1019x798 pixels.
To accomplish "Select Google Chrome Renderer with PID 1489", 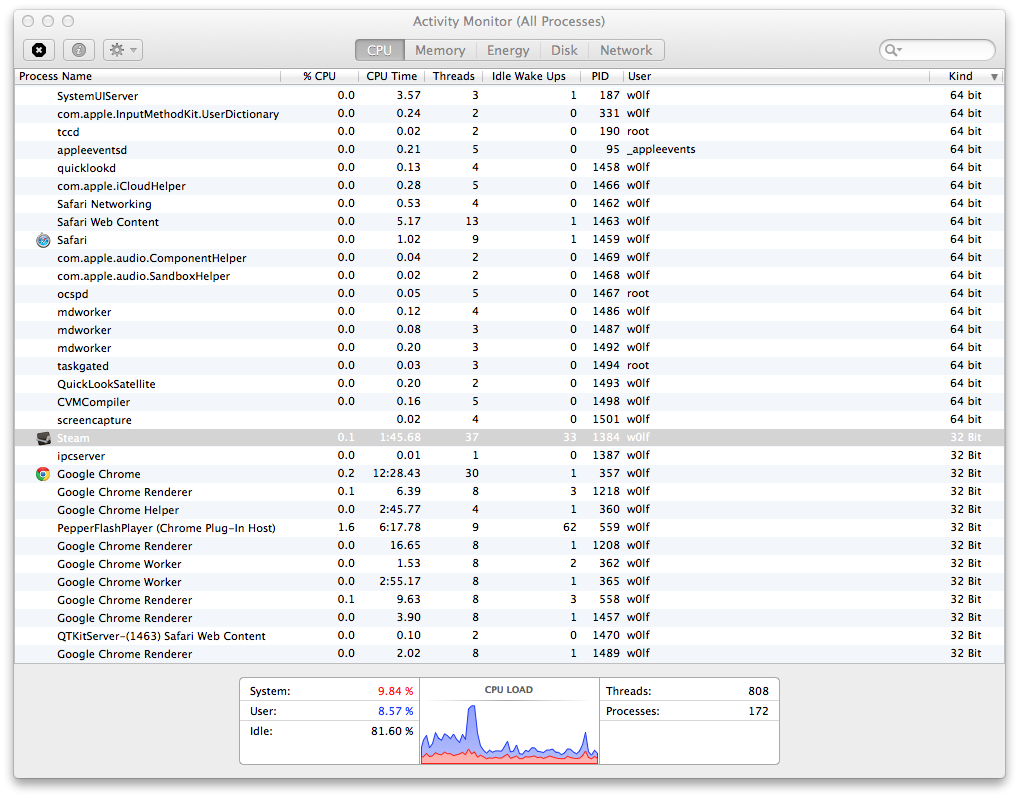I will coord(510,654).
